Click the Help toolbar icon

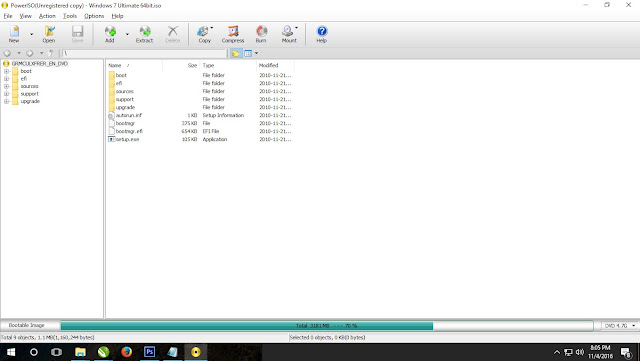[x=322, y=34]
